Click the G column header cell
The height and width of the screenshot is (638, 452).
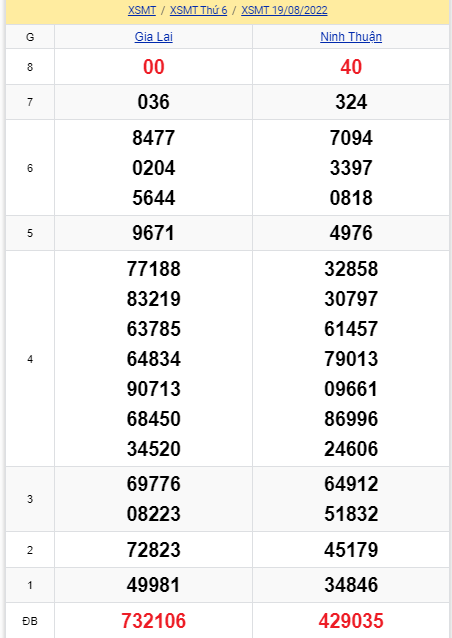pos(30,37)
